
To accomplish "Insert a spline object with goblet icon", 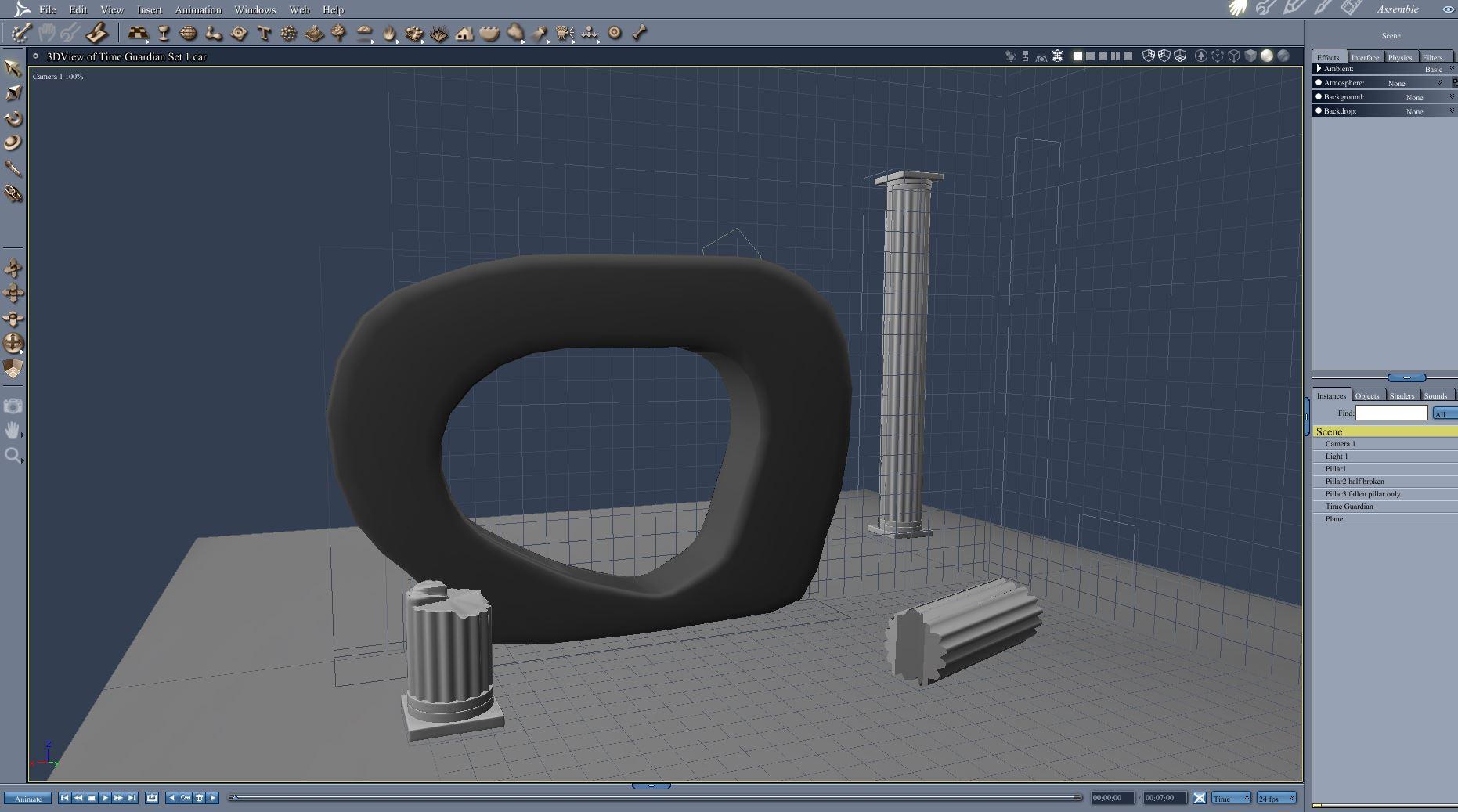I will pos(164,33).
